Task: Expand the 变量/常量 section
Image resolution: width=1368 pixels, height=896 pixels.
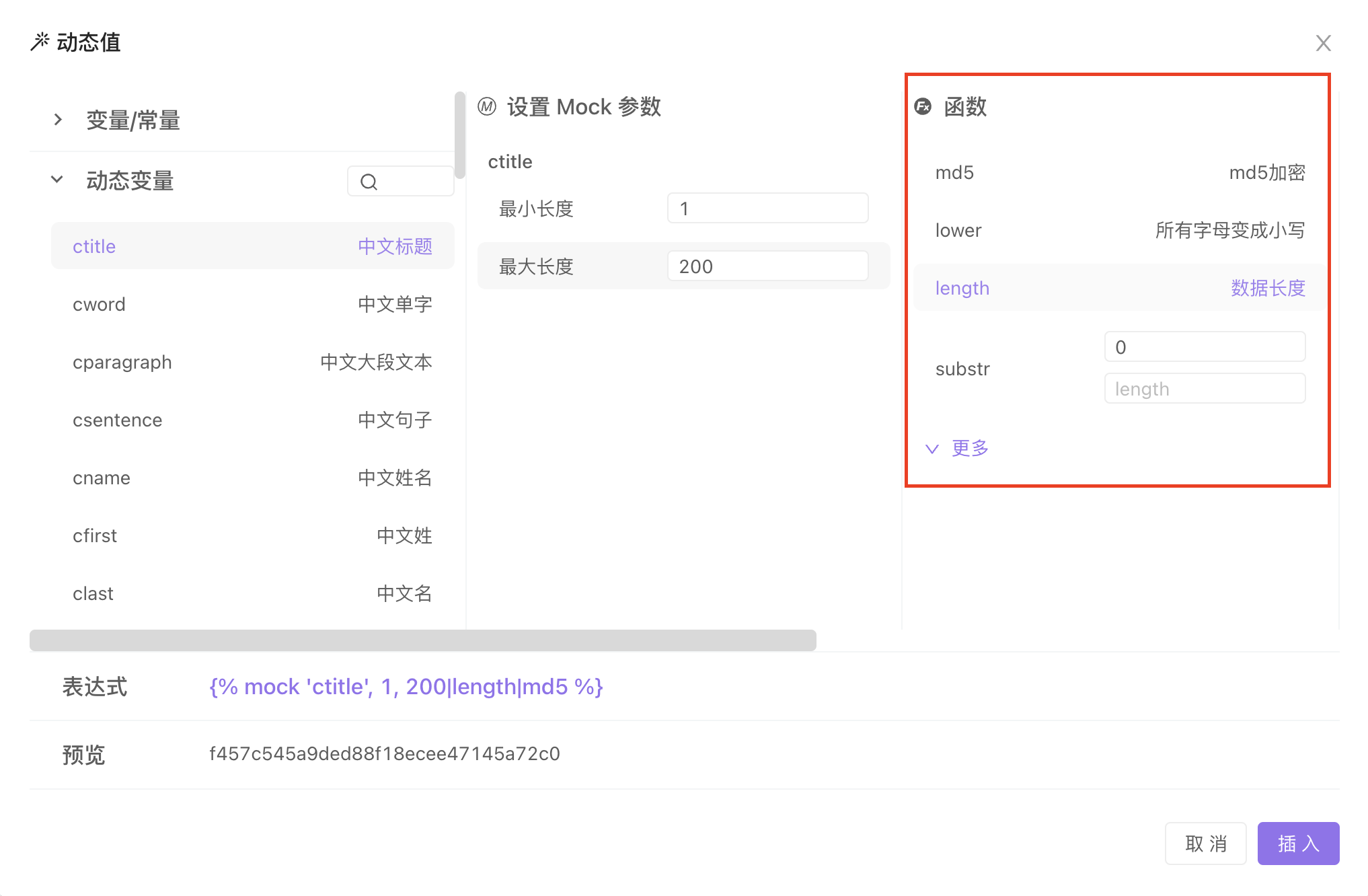Action: point(59,120)
